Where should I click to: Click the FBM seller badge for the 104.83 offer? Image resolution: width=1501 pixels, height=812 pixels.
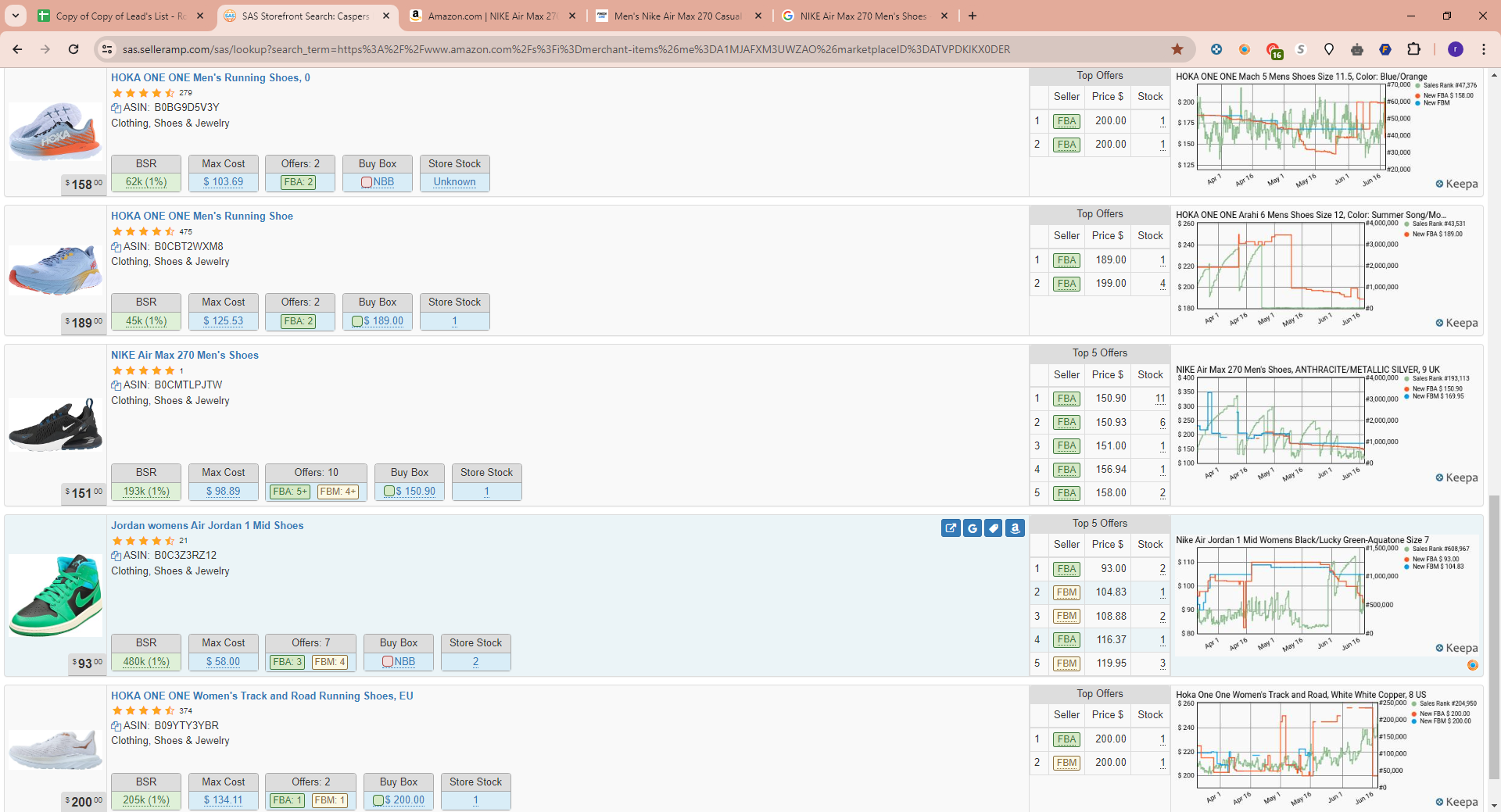pos(1066,592)
